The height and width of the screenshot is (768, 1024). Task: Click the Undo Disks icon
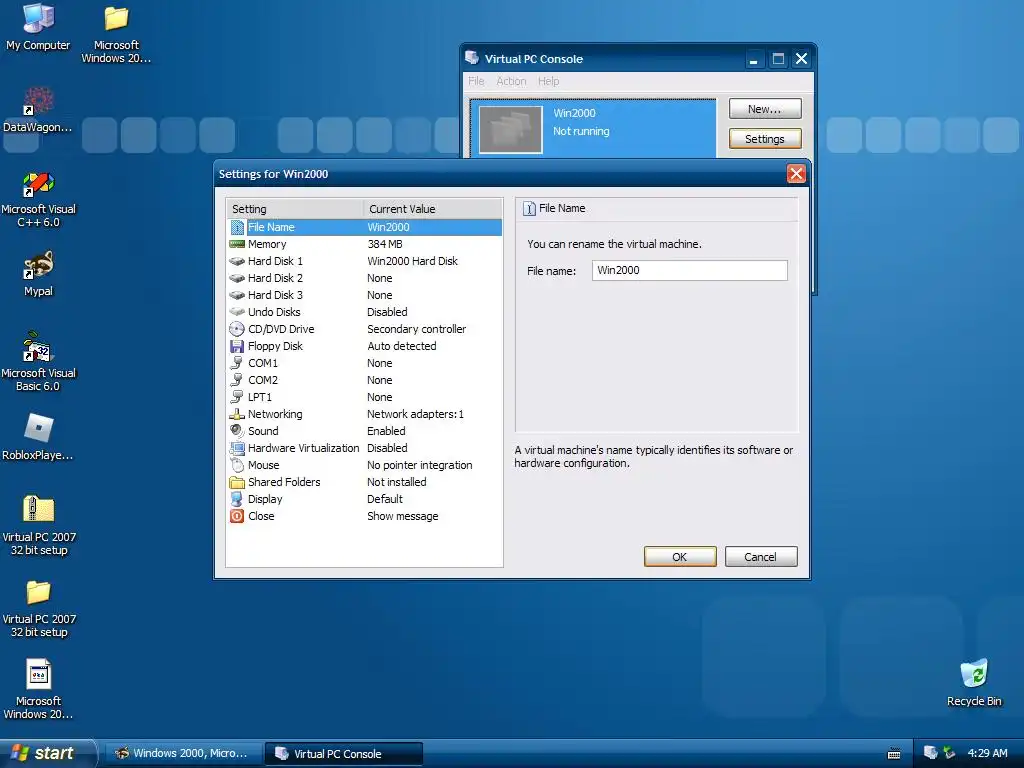tap(237, 312)
